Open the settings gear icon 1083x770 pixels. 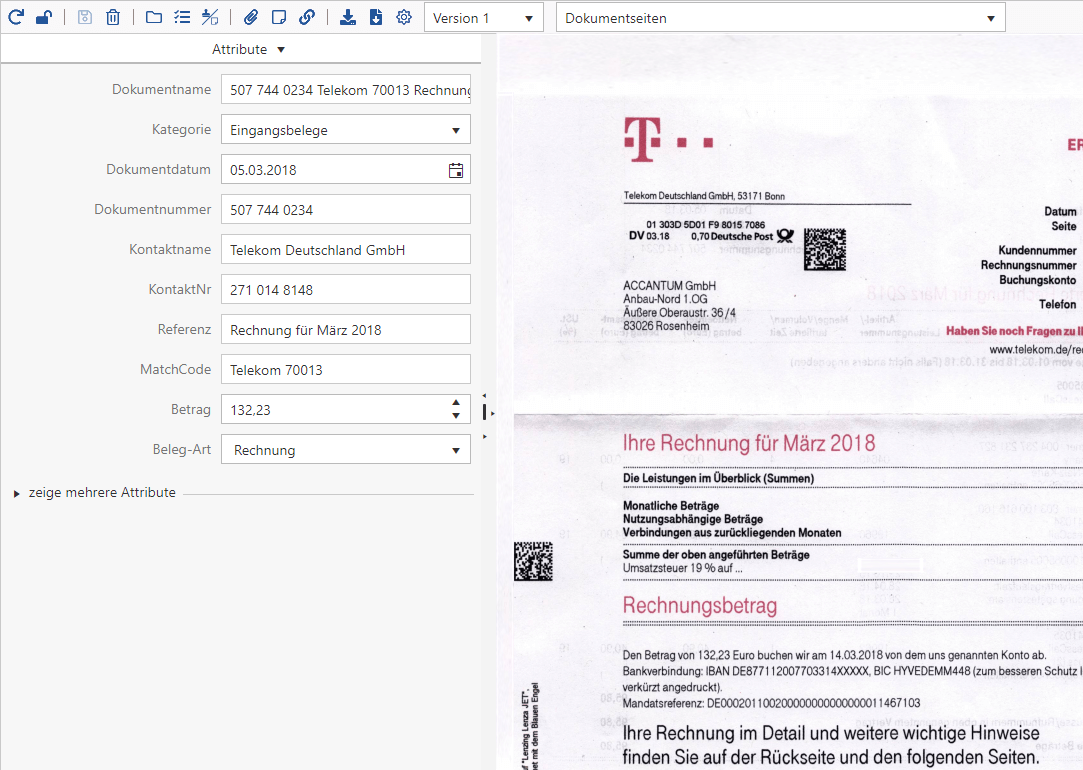(x=404, y=17)
